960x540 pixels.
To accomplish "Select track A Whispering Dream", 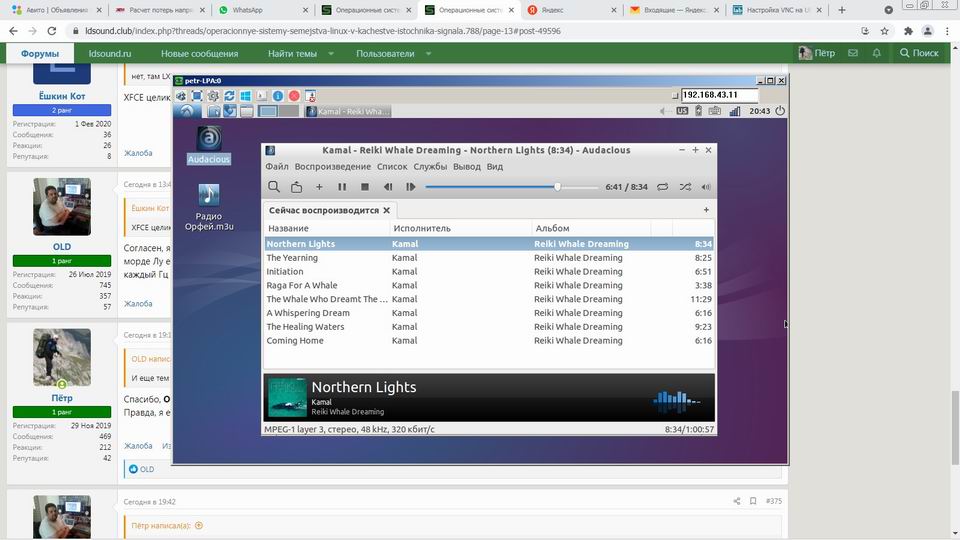I will [x=489, y=313].
